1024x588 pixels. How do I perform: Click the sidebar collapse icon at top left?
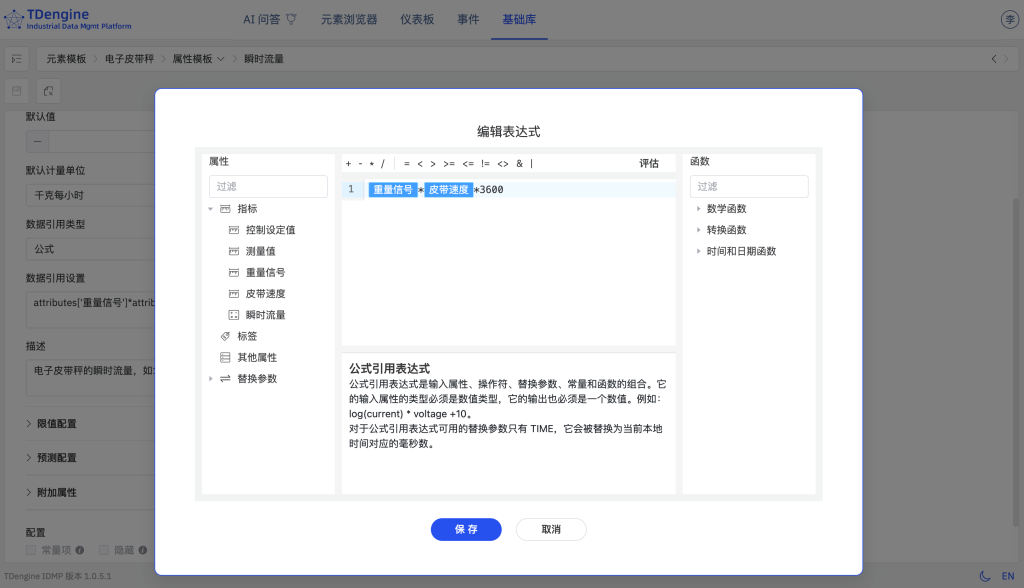click(16, 58)
